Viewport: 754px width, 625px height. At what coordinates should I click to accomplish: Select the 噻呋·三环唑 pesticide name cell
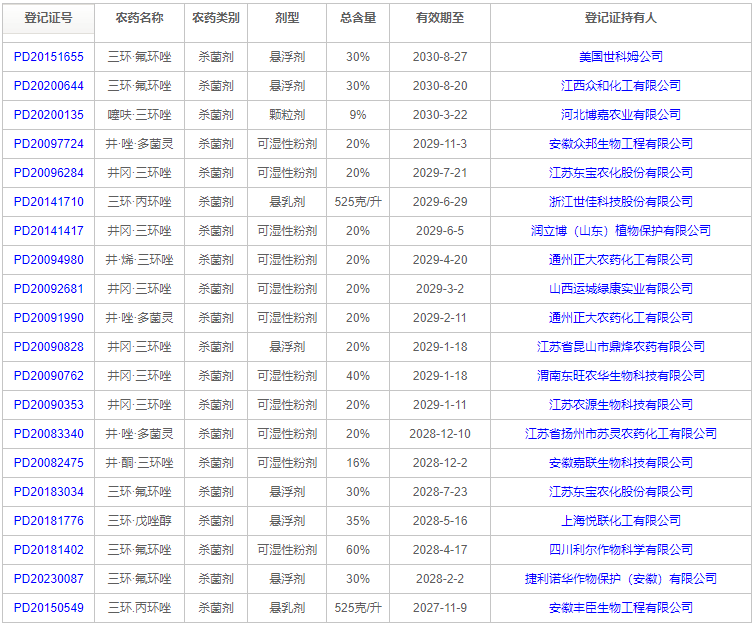pyautogui.click(x=139, y=115)
